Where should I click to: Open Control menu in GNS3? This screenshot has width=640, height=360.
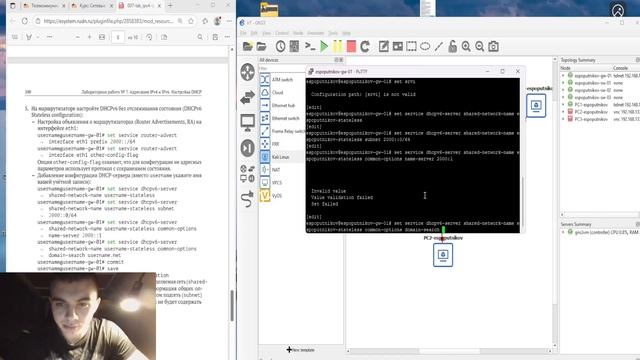(282, 33)
